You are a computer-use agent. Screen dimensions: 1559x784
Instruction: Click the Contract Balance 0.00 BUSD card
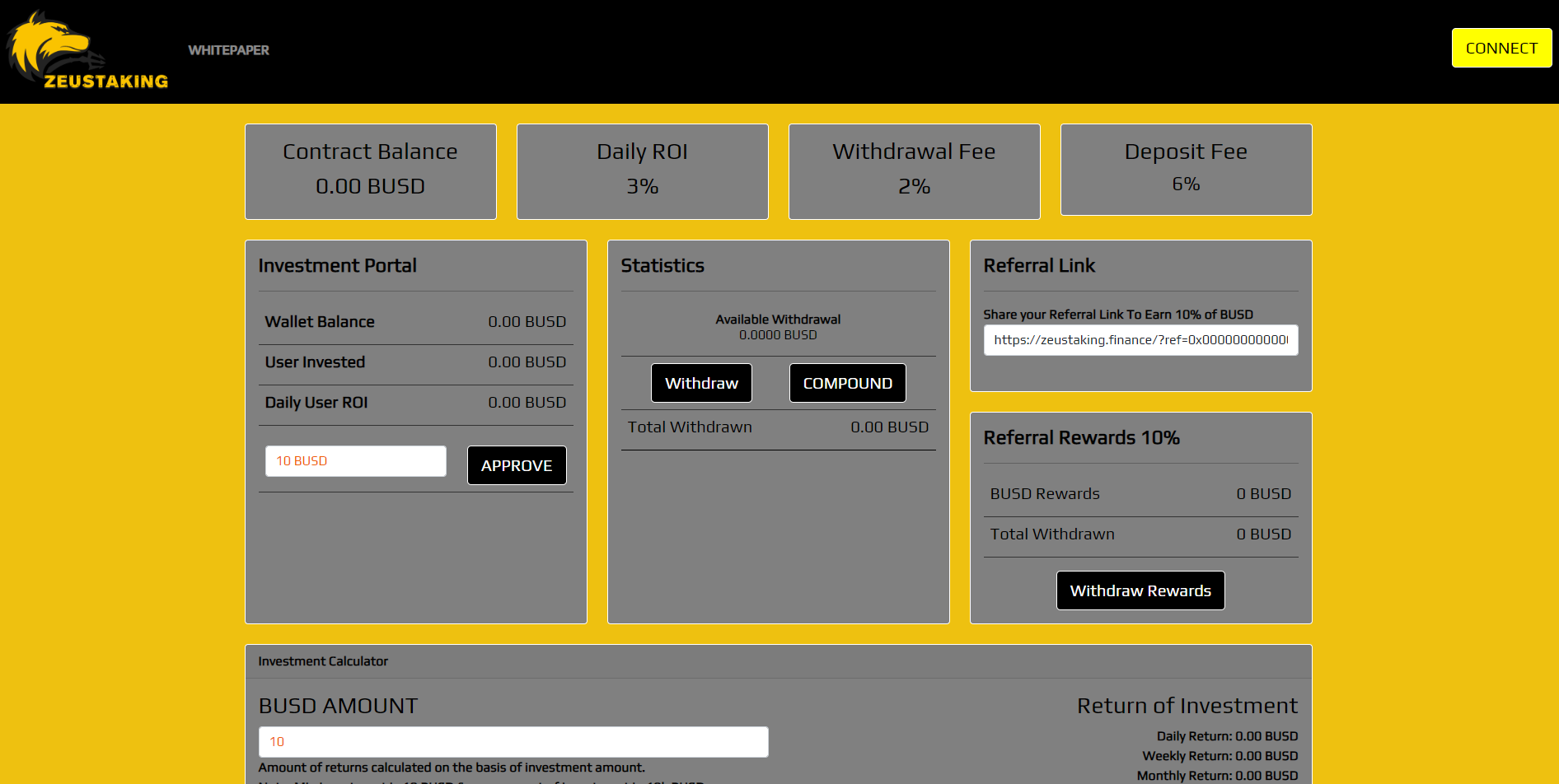click(371, 171)
